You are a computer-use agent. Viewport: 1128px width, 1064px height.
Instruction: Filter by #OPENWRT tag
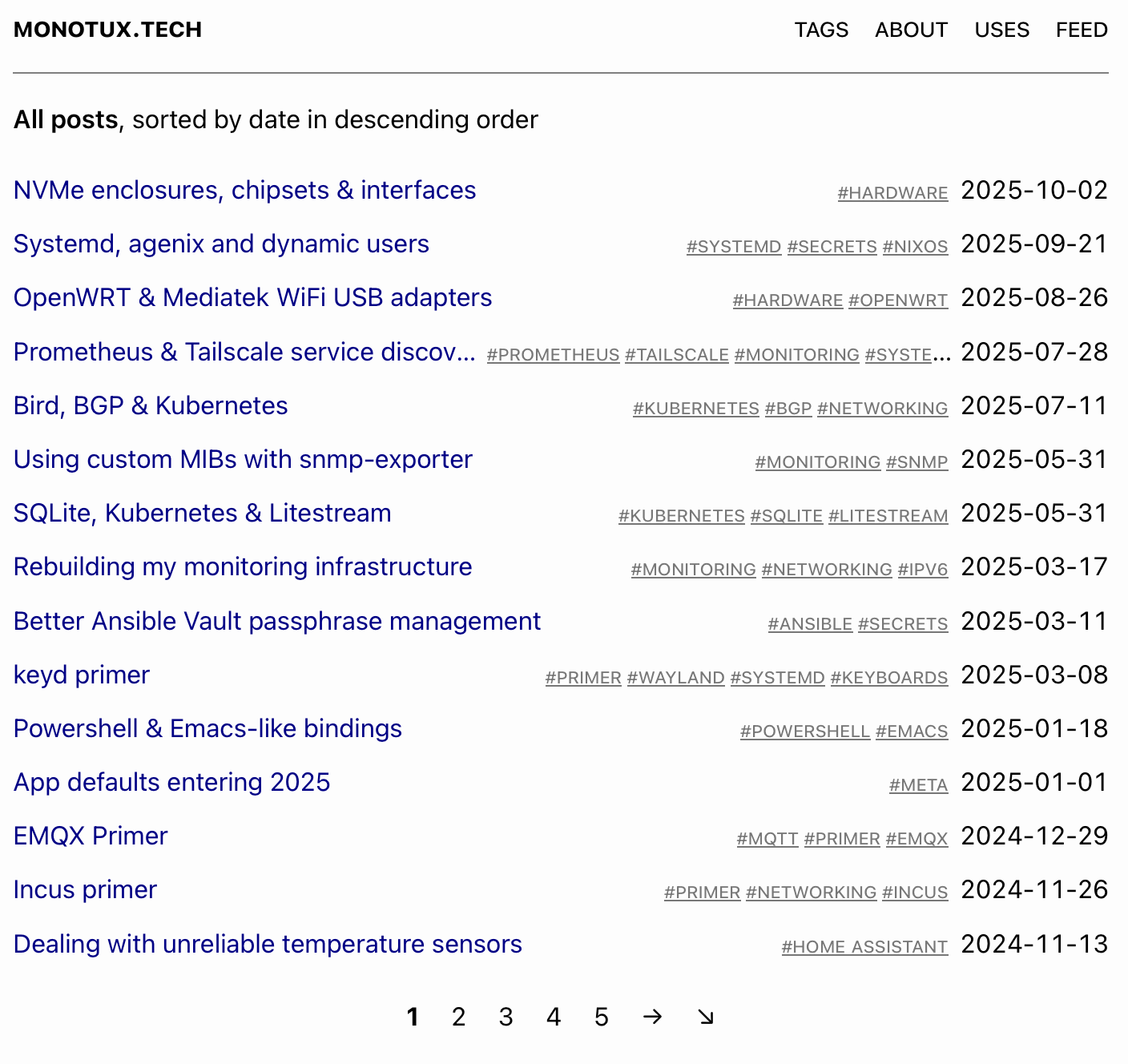click(897, 300)
